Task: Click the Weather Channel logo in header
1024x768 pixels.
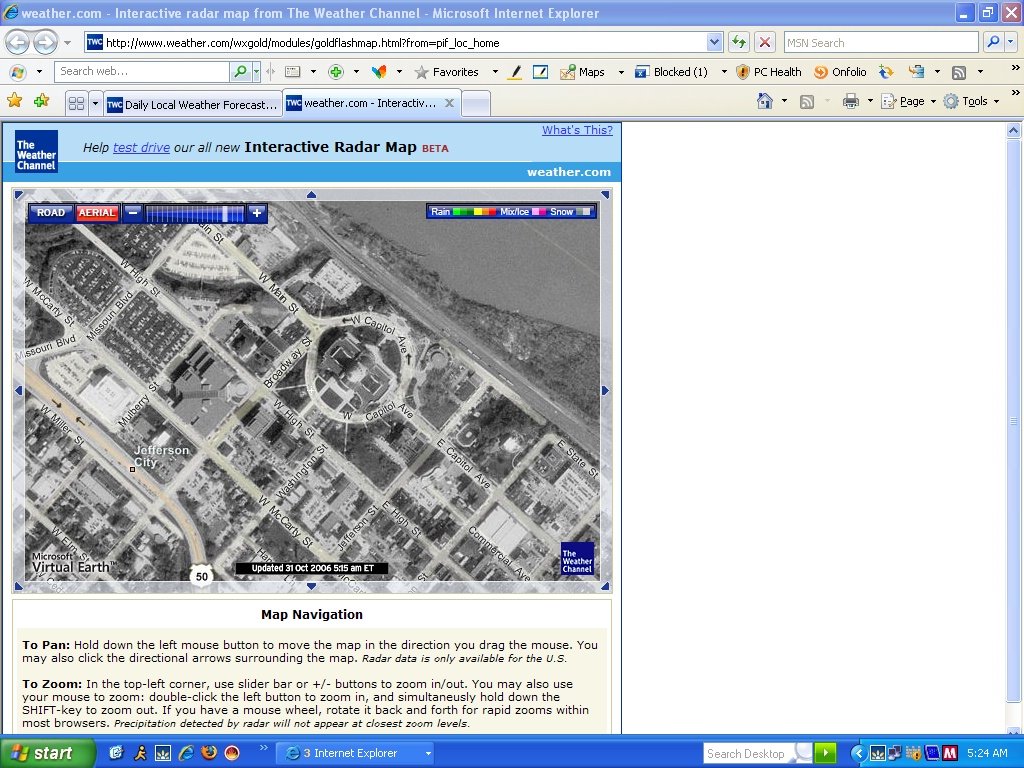Action: pyautogui.click(x=37, y=152)
